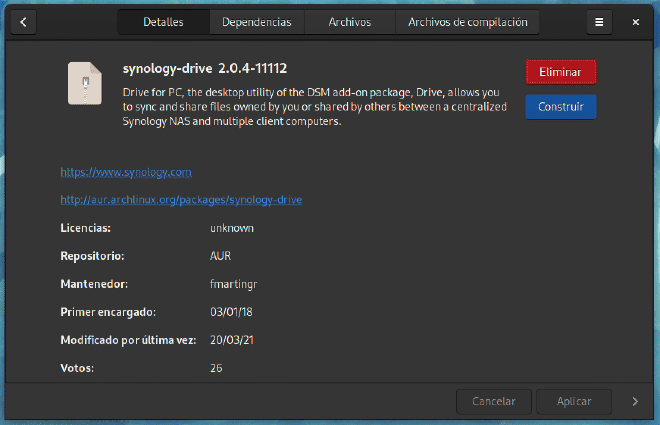This screenshot has width=660, height=425.
Task: Click the Aplicar button
Action: pyautogui.click(x=574, y=401)
